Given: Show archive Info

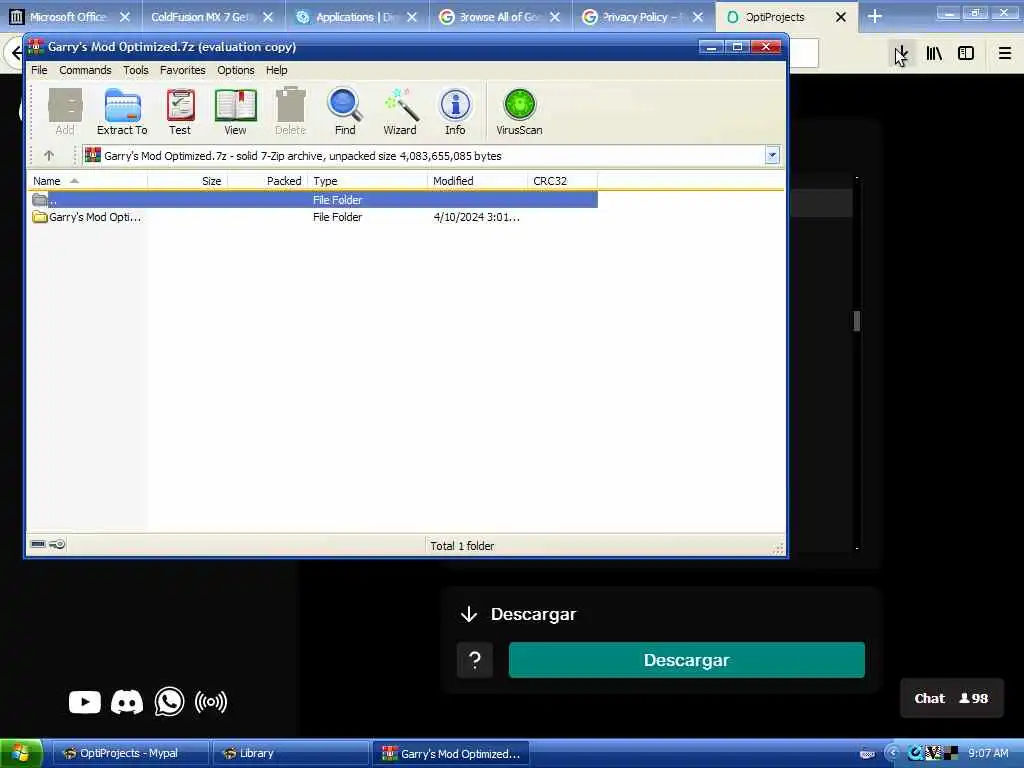Looking at the screenshot, I should coord(455,111).
